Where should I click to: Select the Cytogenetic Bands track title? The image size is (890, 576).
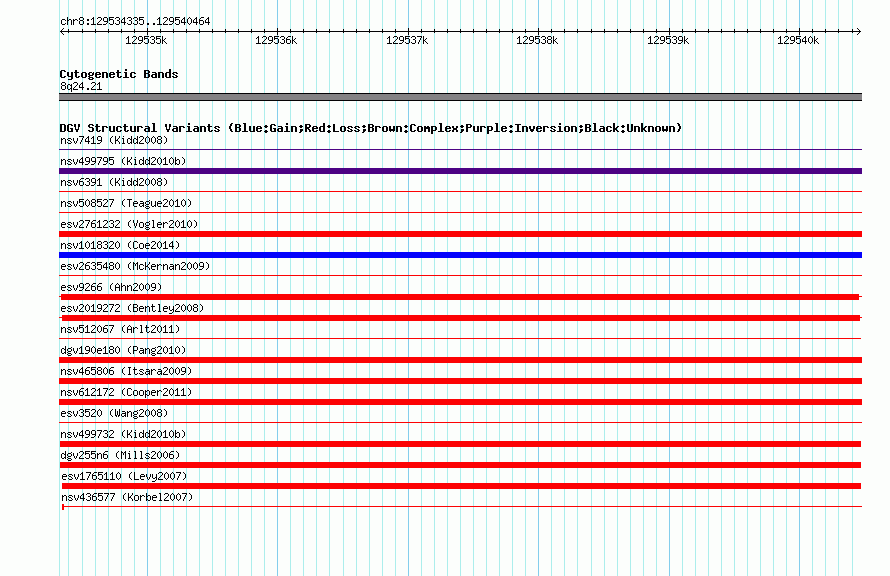[x=119, y=74]
